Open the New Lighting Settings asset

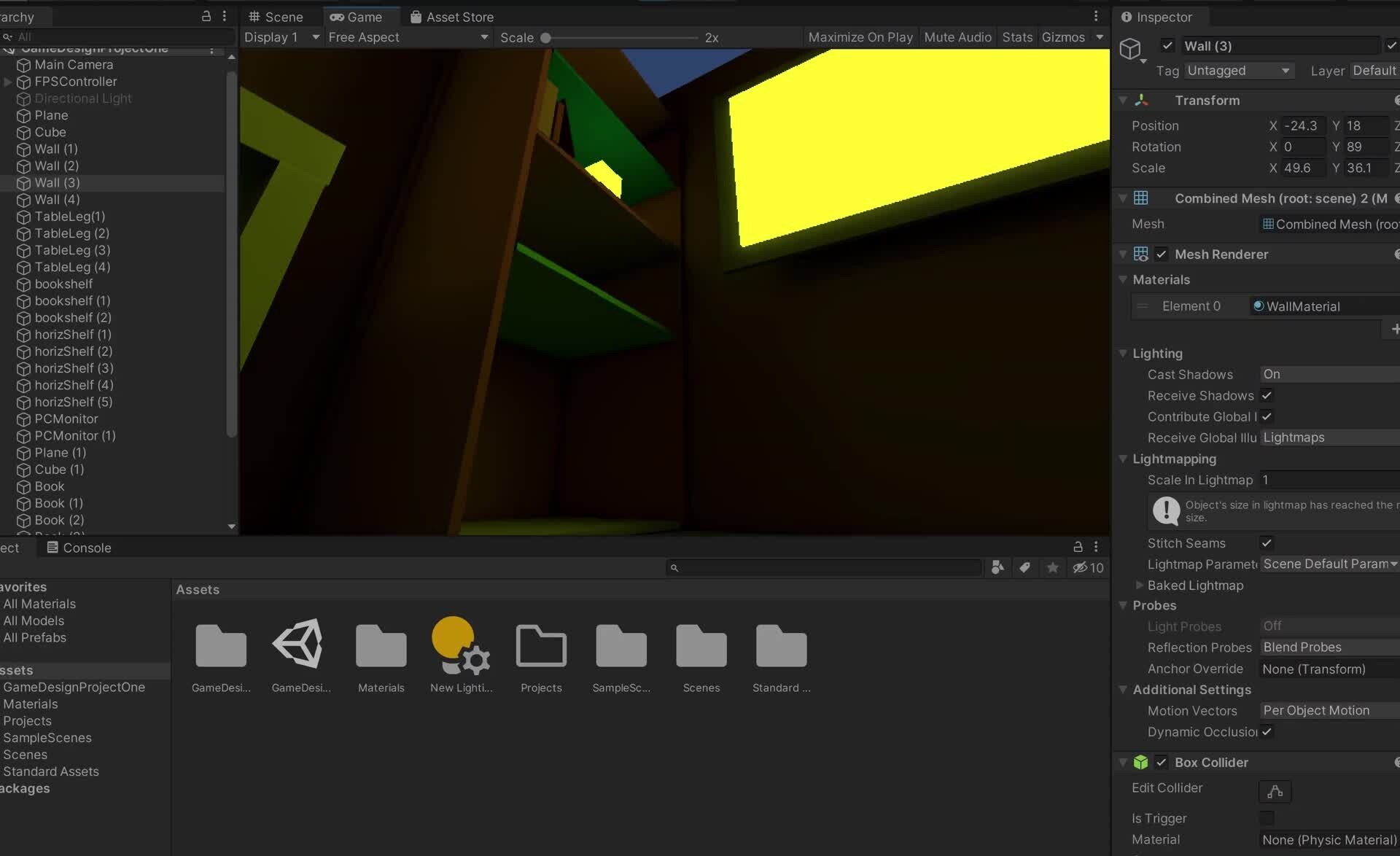tap(460, 645)
